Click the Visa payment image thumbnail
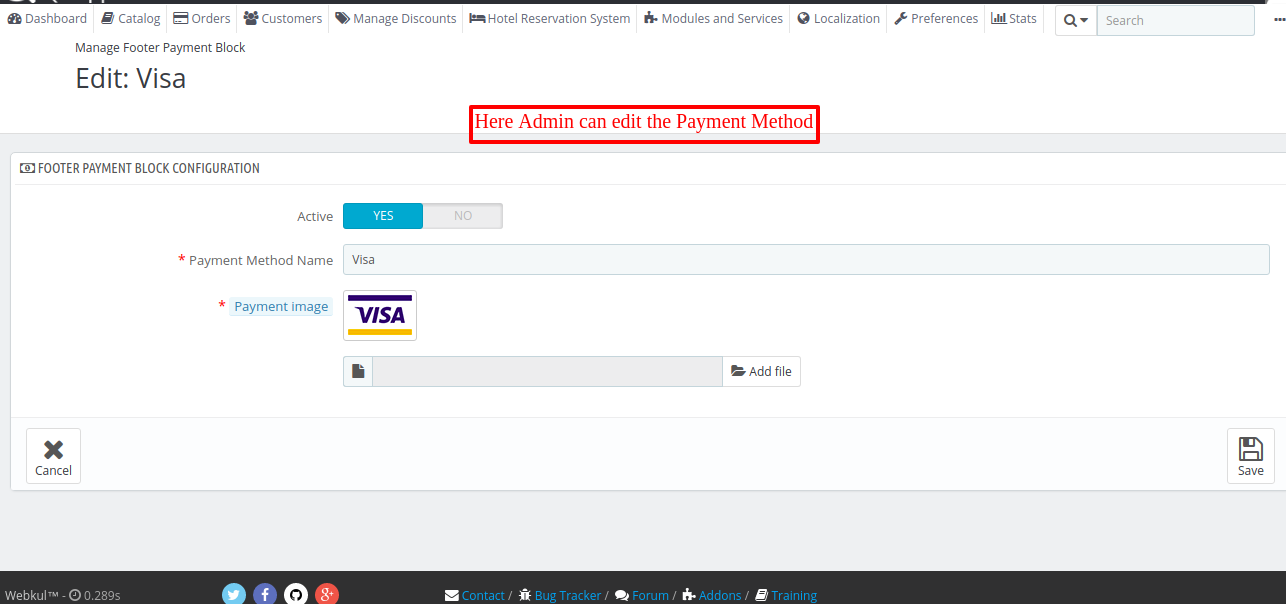Image resolution: width=1286 pixels, height=604 pixels. click(380, 315)
